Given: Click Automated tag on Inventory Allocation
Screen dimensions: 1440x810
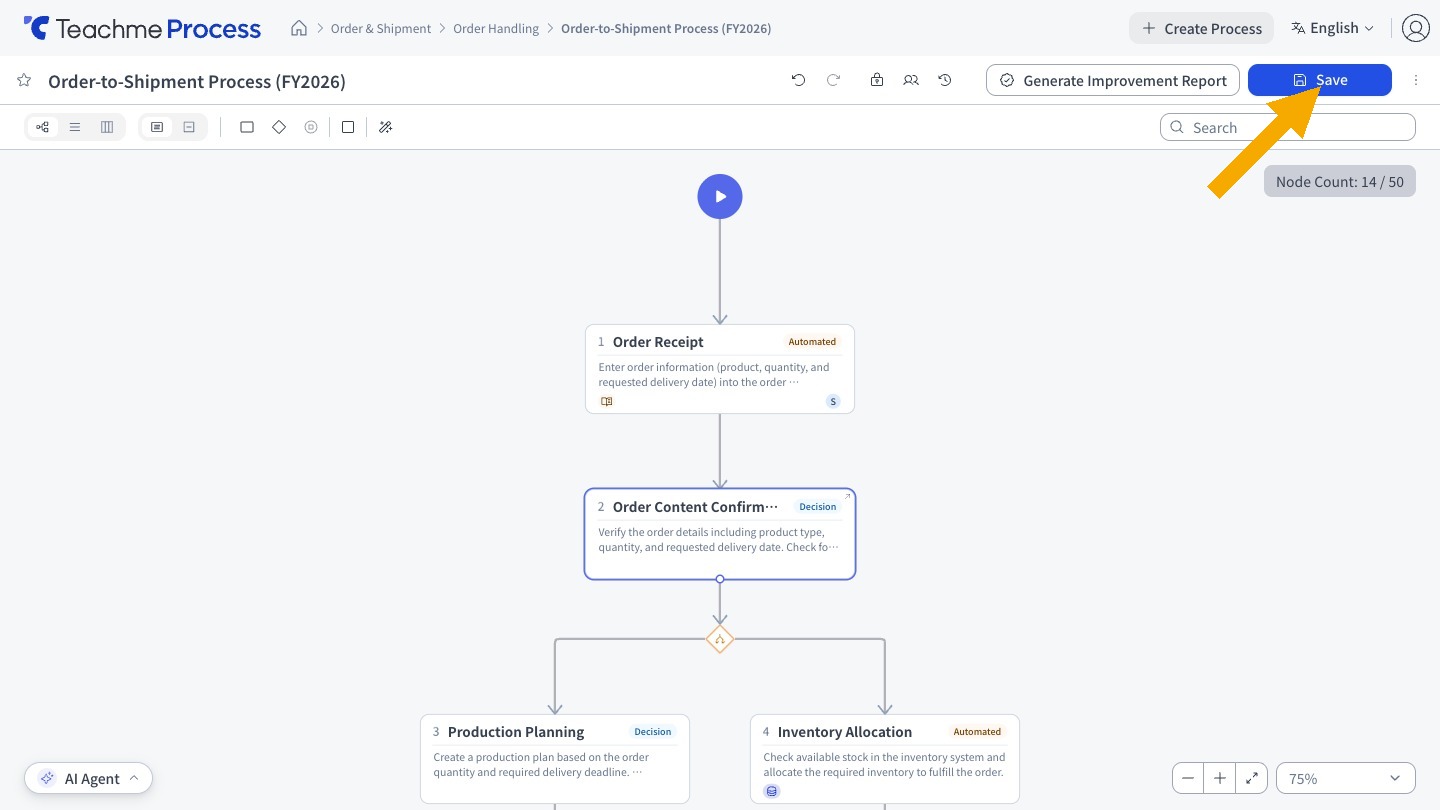Looking at the screenshot, I should coord(977,732).
